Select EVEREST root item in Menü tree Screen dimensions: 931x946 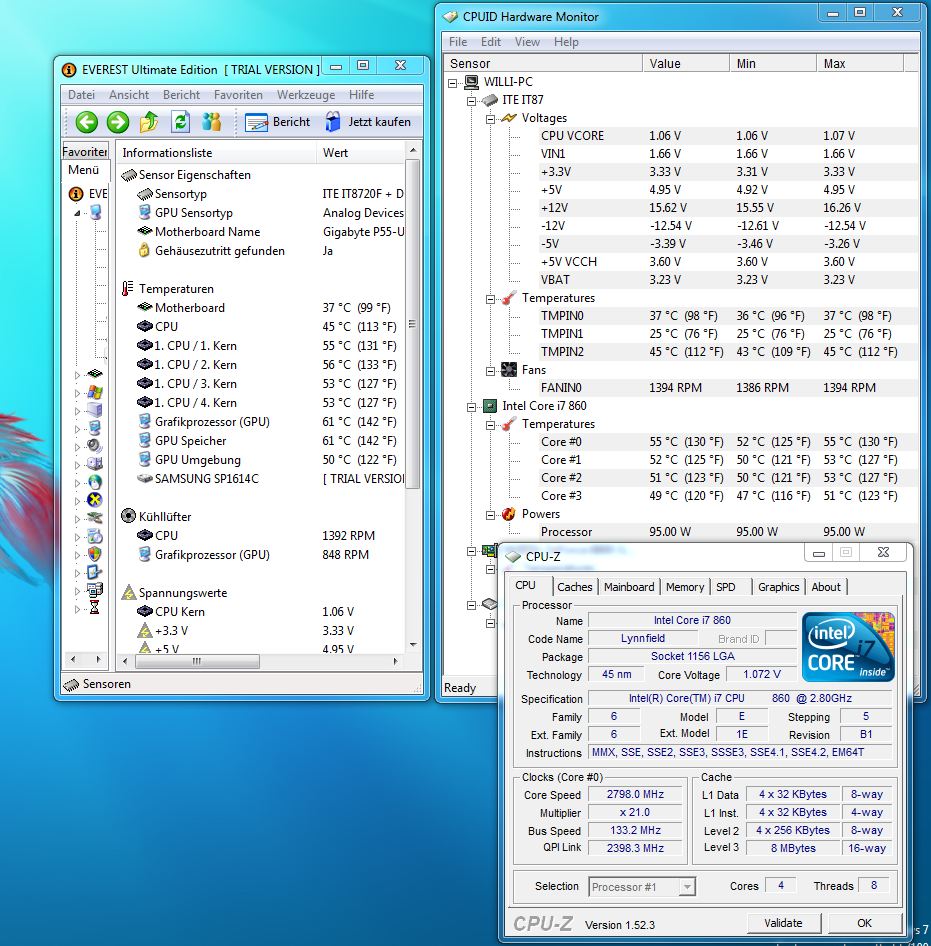pos(88,194)
